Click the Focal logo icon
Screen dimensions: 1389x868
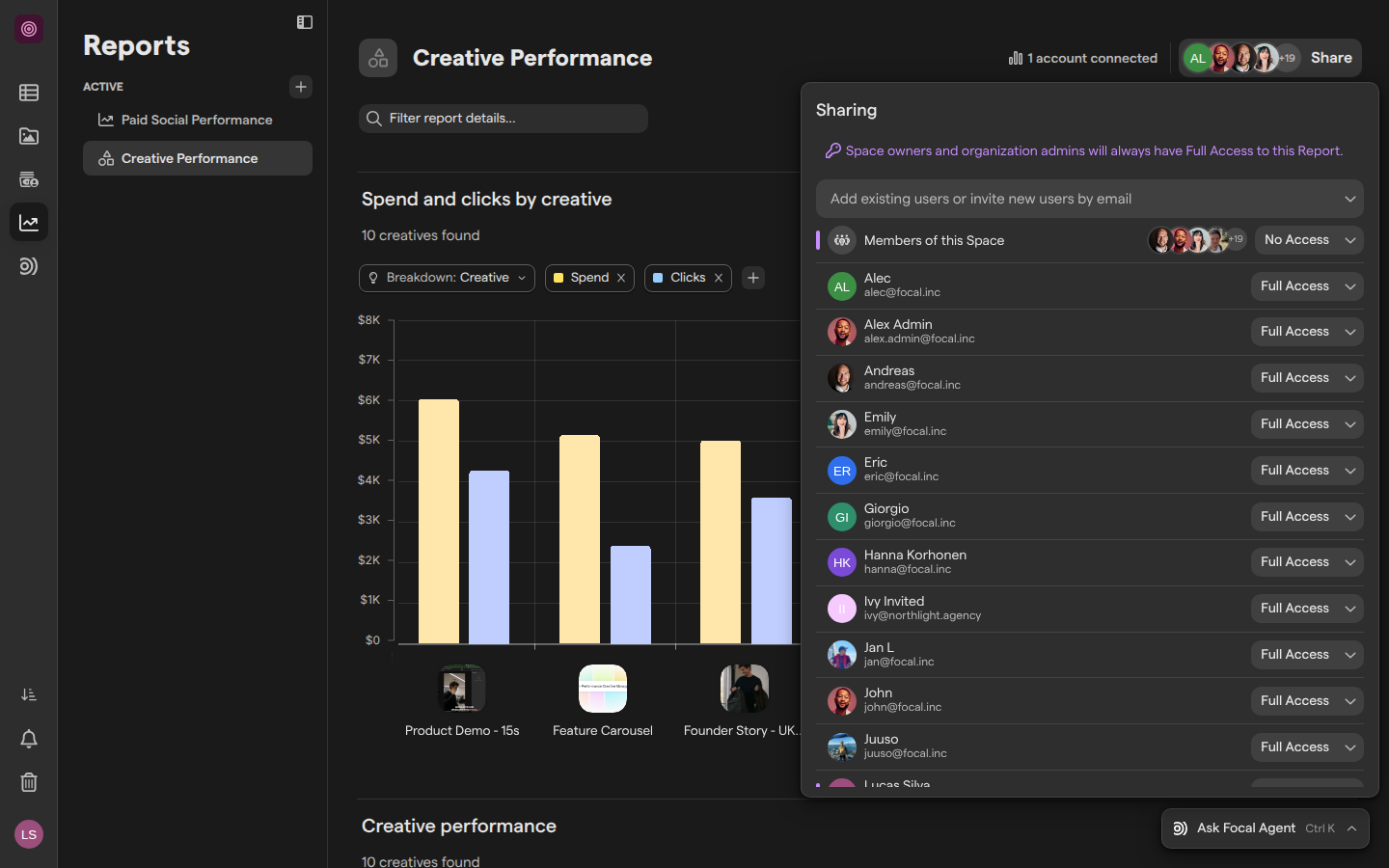[29, 29]
